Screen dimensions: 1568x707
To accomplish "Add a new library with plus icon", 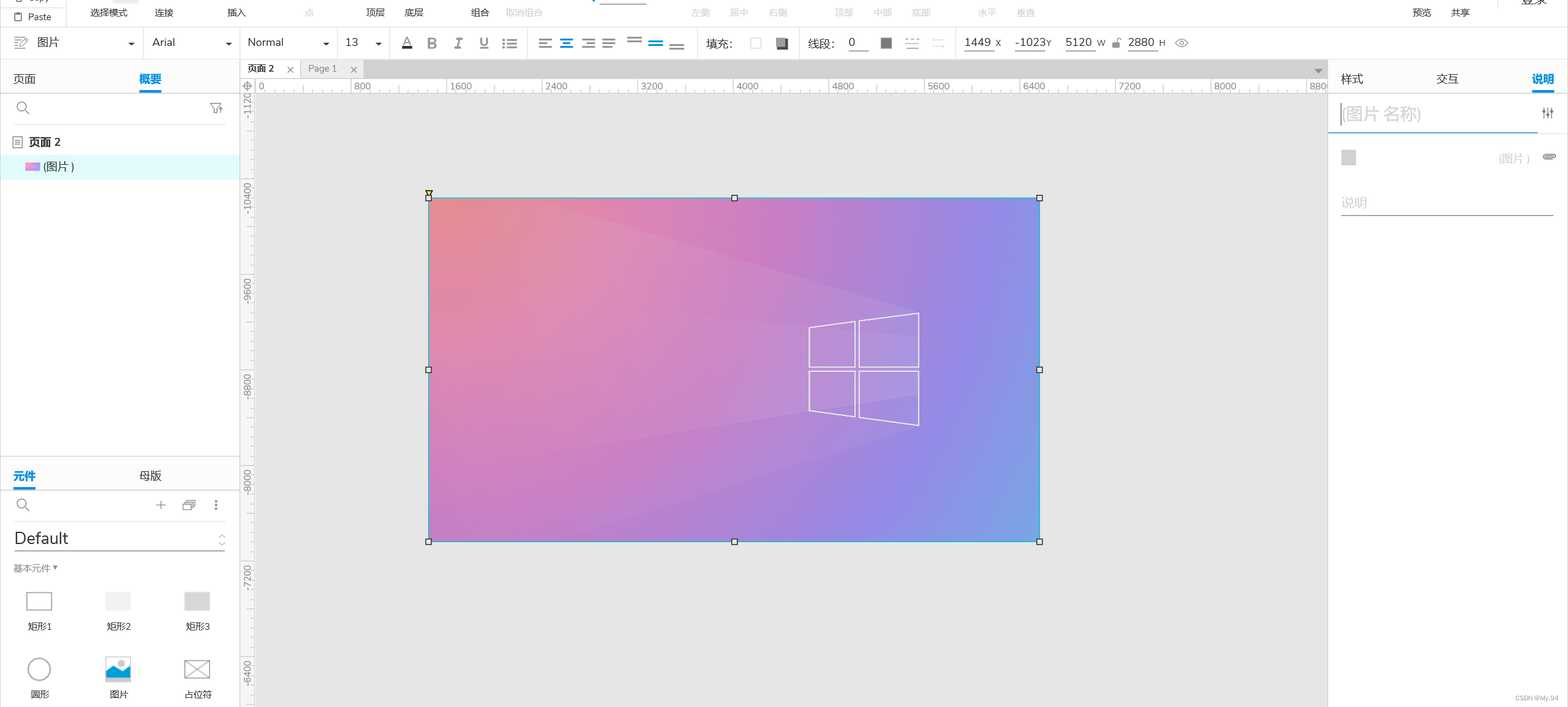I will point(160,505).
